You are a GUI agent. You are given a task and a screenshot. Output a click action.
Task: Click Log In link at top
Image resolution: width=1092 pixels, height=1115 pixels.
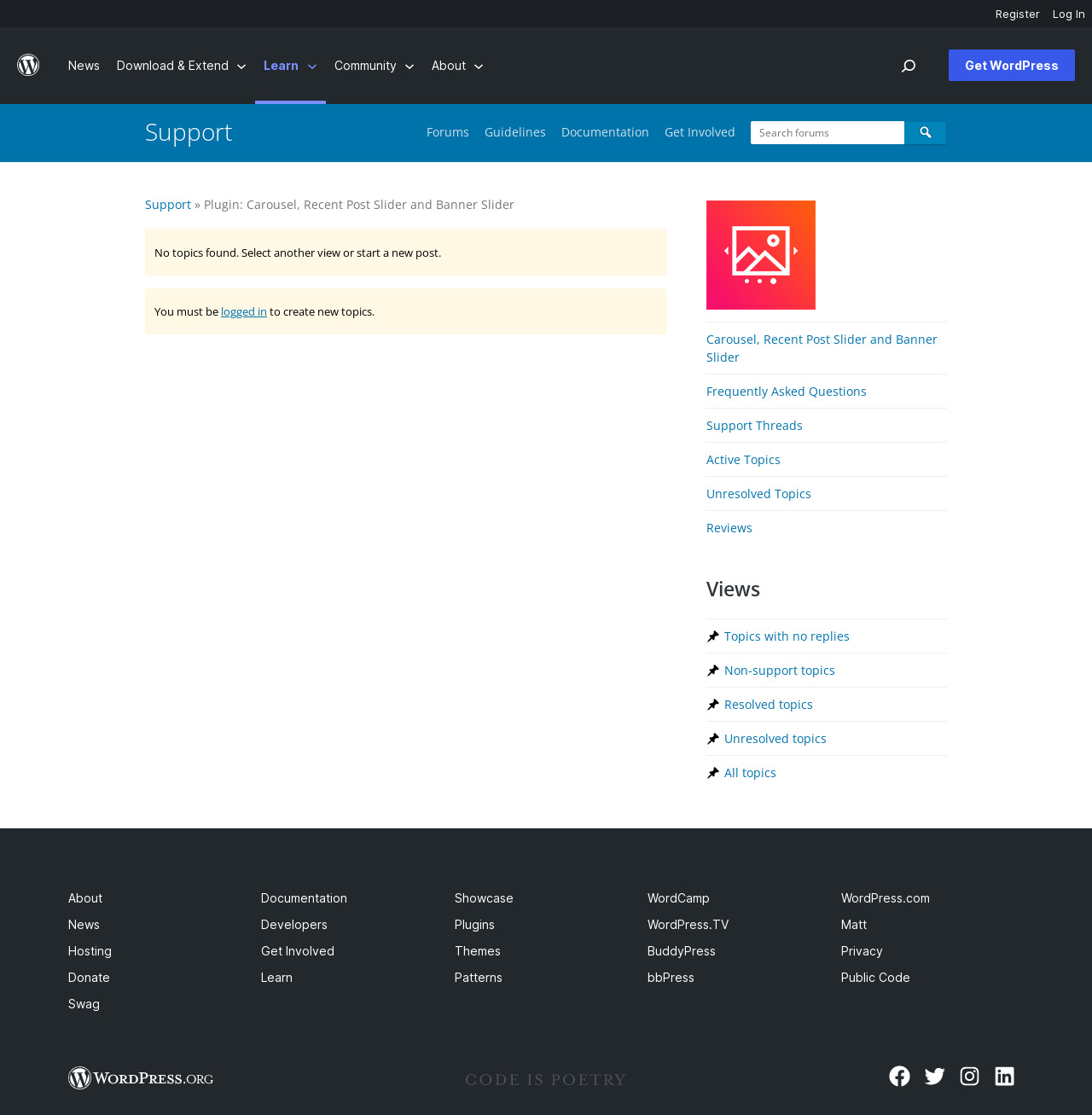[x=1069, y=14]
